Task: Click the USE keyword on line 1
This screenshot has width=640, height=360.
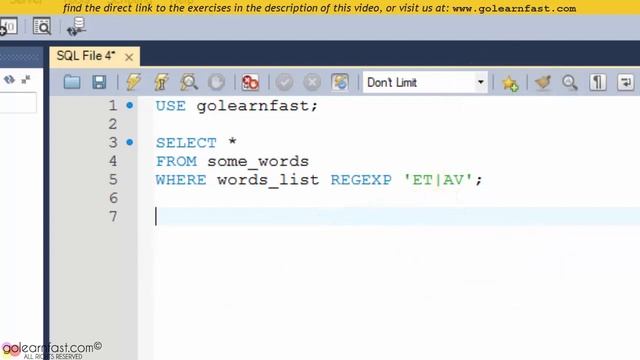Action: [171, 106]
